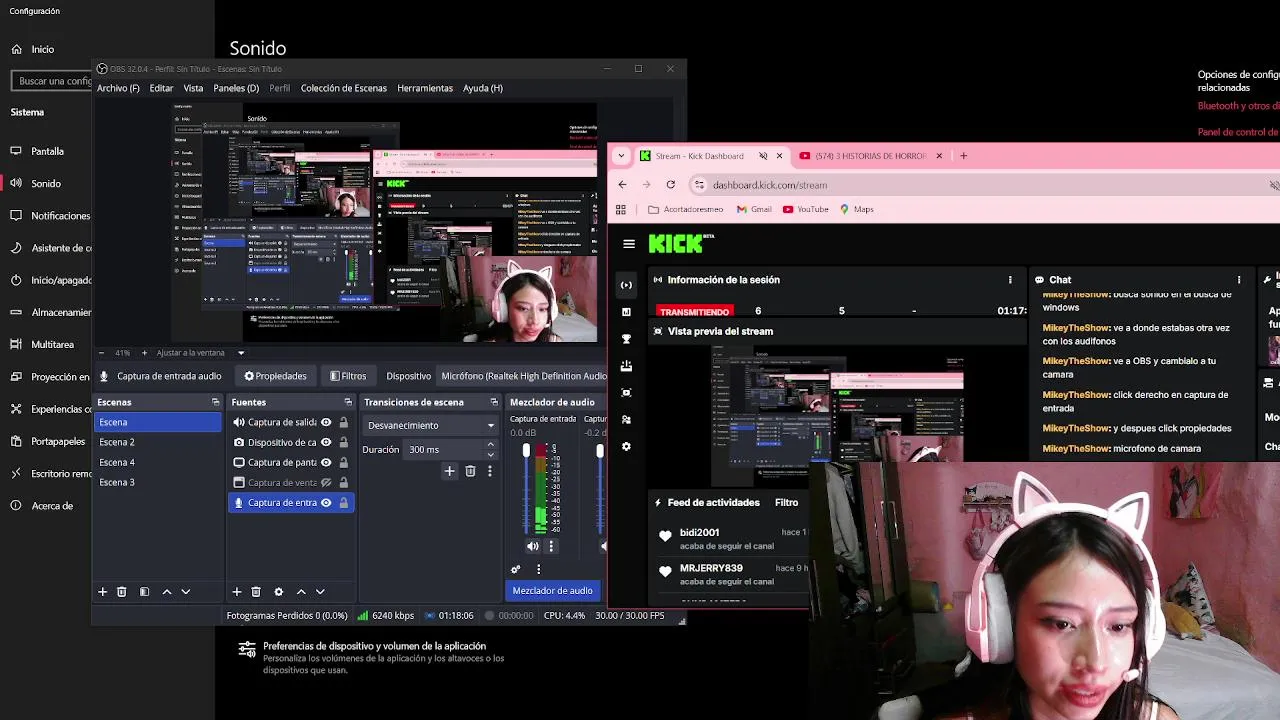Viewport: 1280px width, 720px height.
Task: Open Chat panel three-dot options
Action: pos(1239,280)
